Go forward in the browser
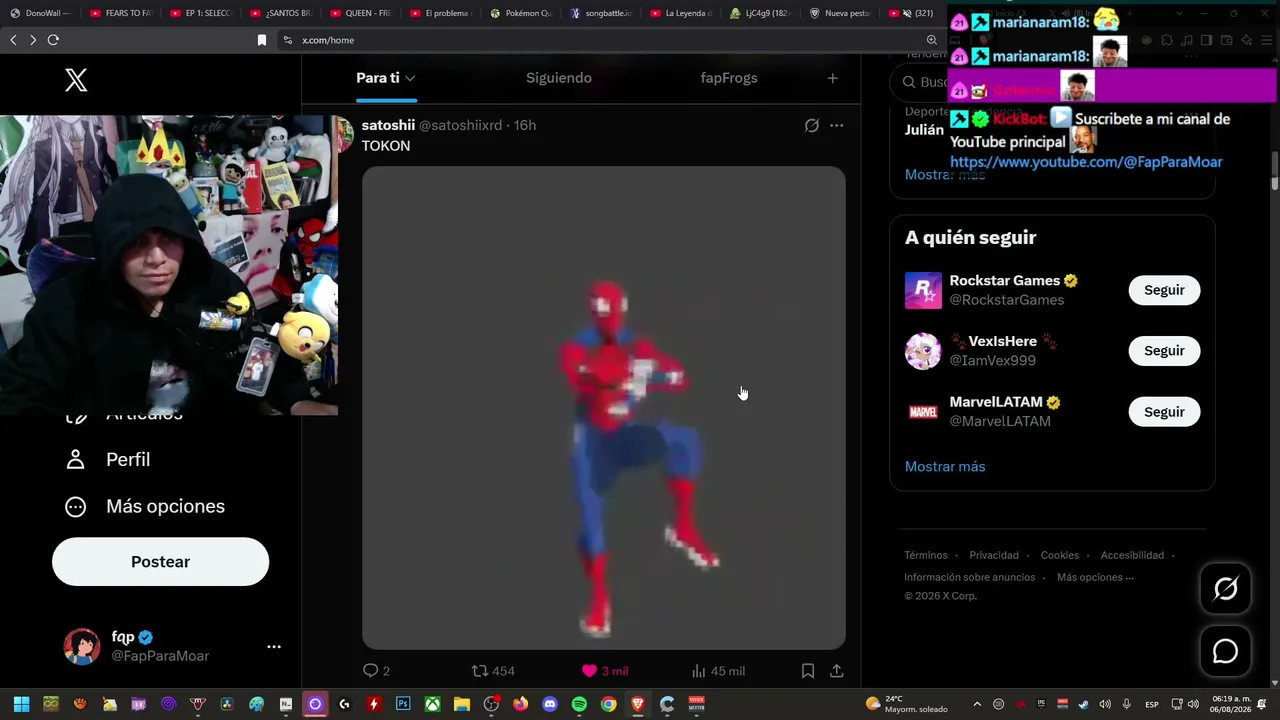The image size is (1280, 720). [x=33, y=40]
